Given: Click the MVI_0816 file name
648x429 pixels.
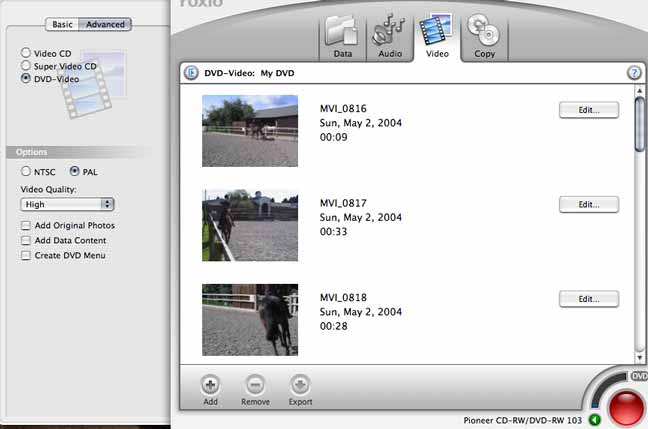Looking at the screenshot, I should [x=343, y=108].
